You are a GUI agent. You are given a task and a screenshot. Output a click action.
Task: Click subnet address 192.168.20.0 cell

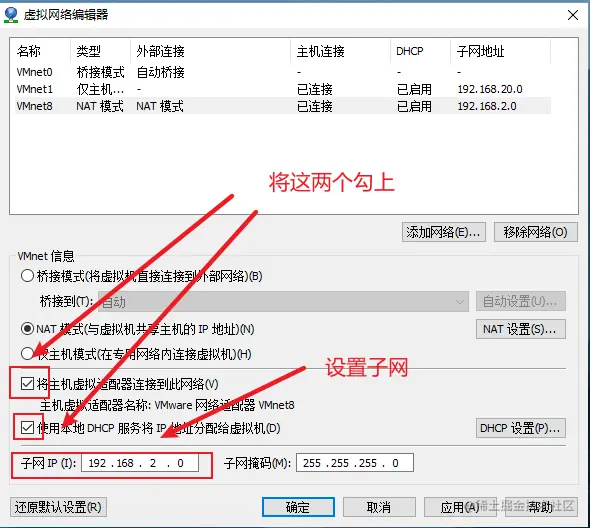coord(490,89)
